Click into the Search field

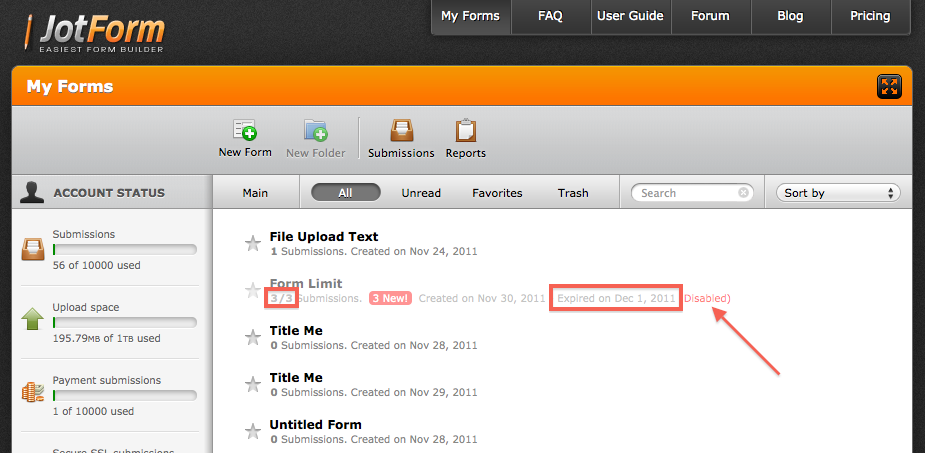(x=686, y=193)
